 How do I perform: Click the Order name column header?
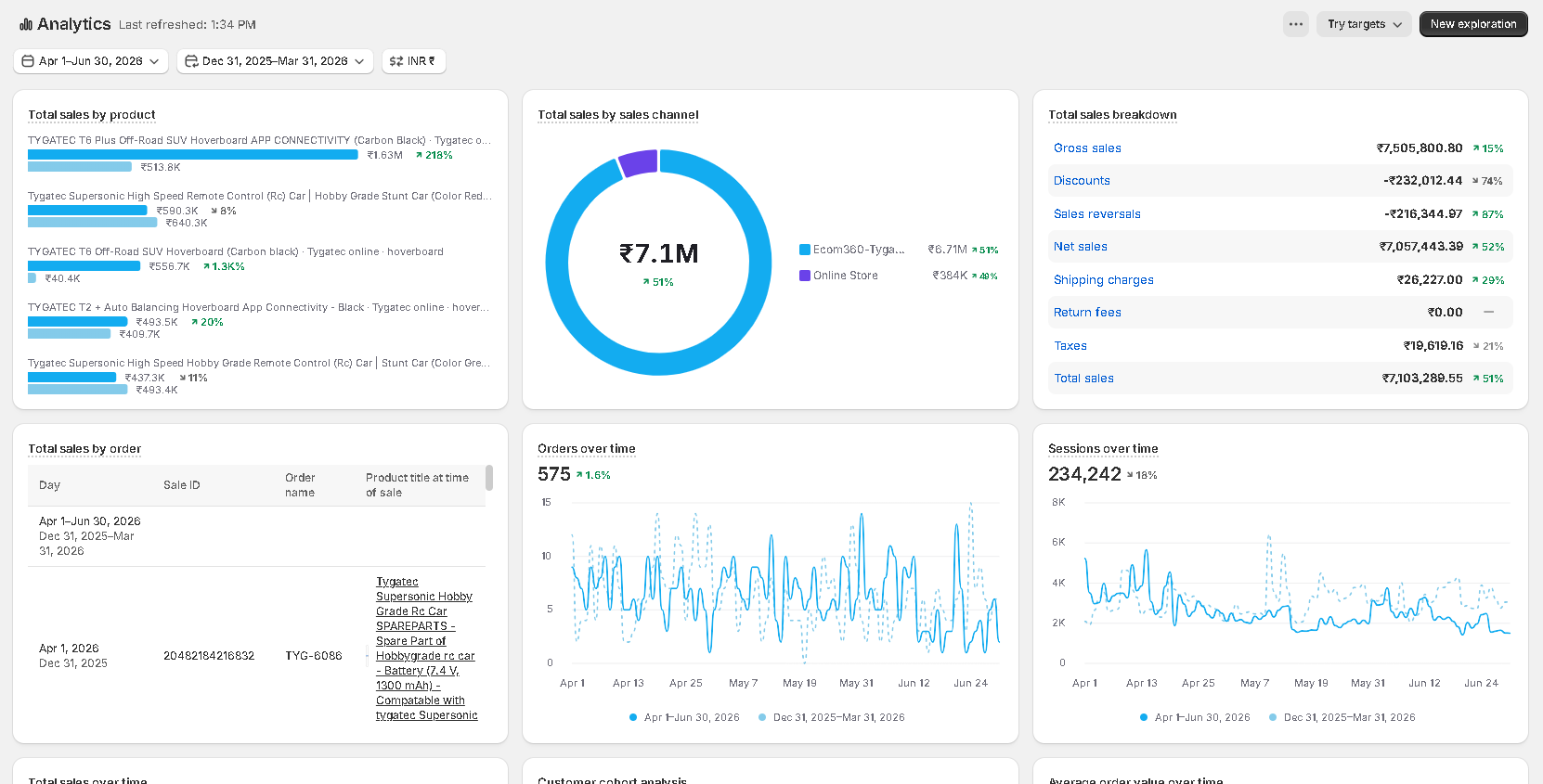click(x=300, y=485)
